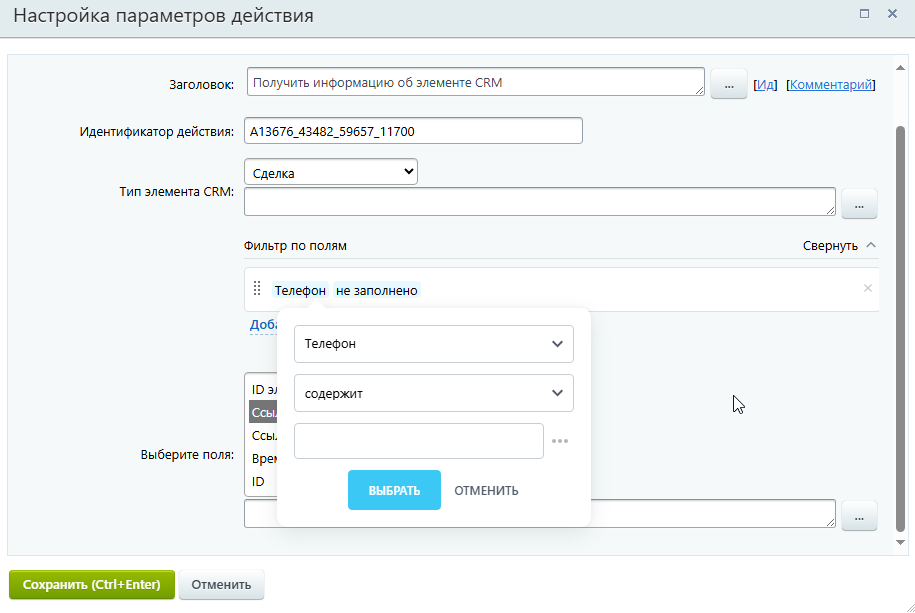Open the Комментарий link
Screen dimensions: 915x613
[831, 85]
